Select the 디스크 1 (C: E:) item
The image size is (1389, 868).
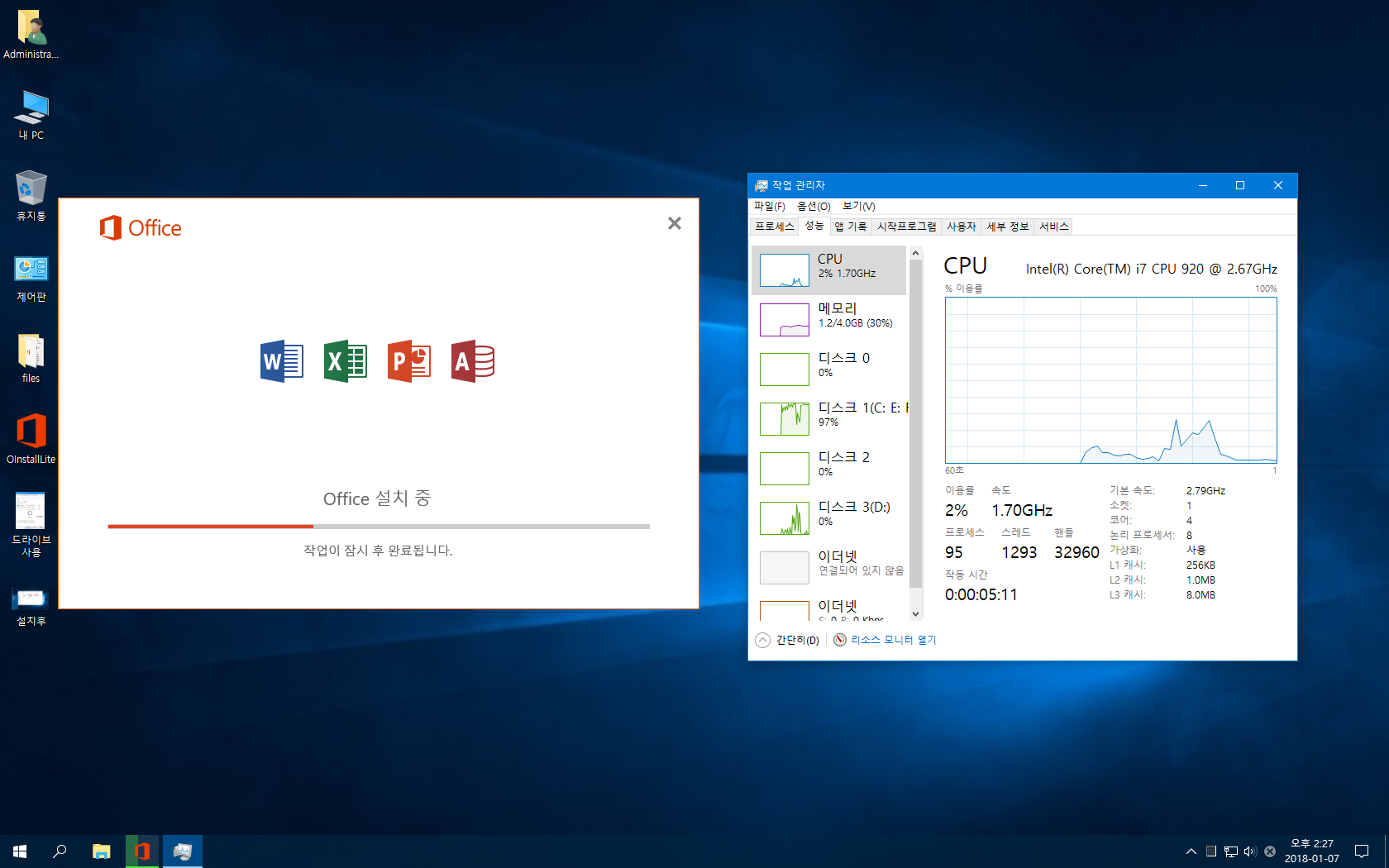[x=829, y=419]
